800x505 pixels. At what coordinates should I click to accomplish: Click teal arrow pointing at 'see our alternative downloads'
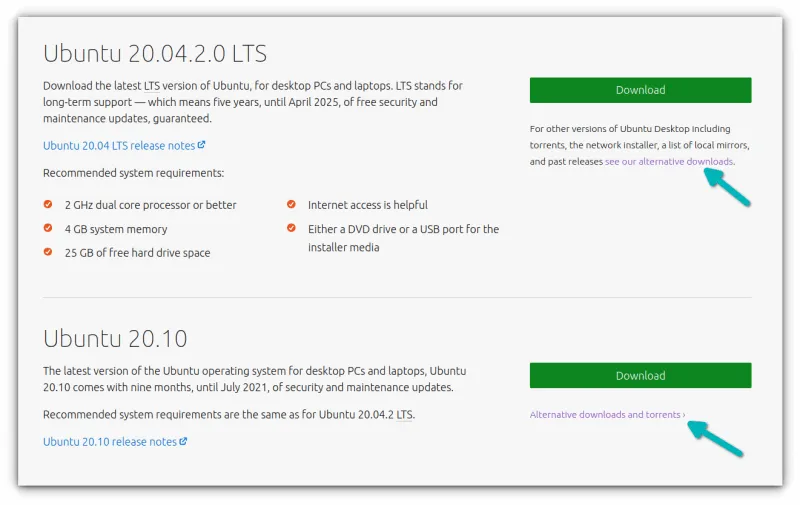[x=728, y=187]
